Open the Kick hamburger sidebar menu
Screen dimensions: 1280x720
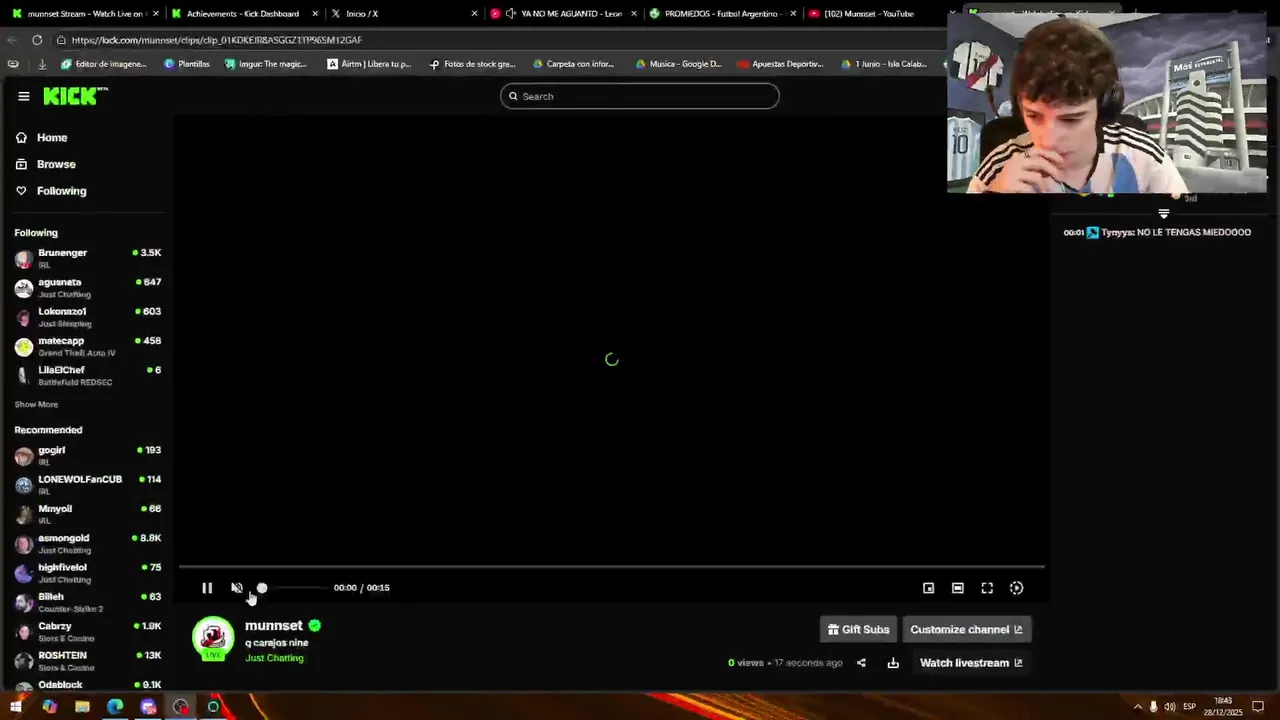click(x=23, y=96)
